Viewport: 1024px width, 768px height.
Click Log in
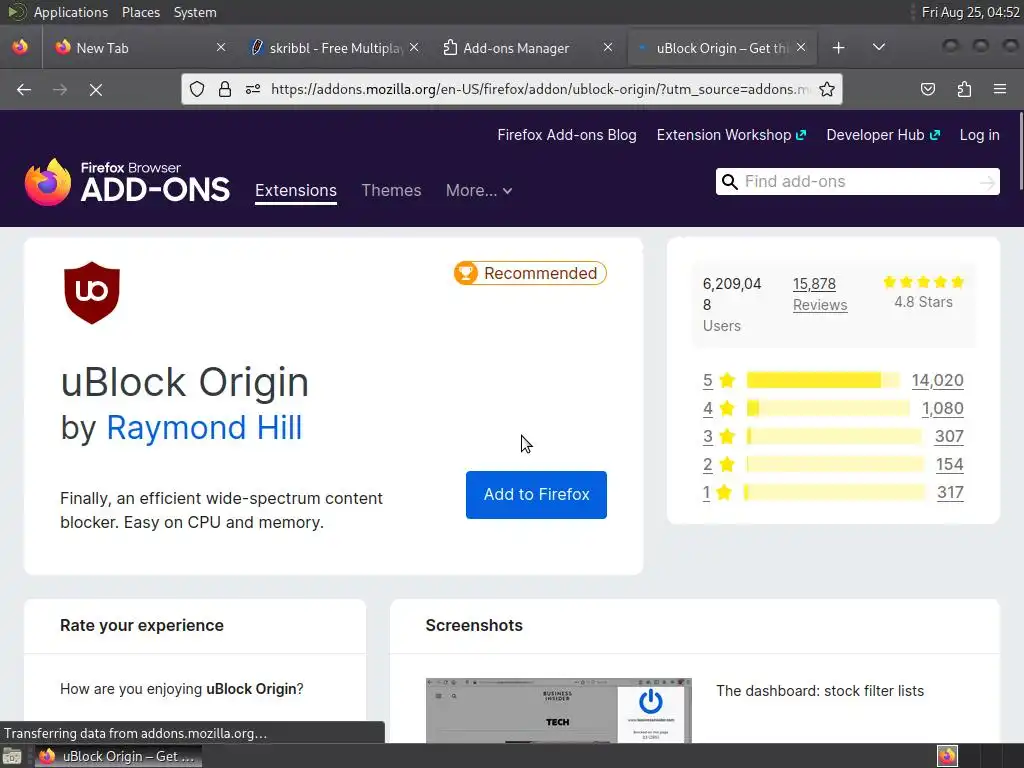coord(980,135)
